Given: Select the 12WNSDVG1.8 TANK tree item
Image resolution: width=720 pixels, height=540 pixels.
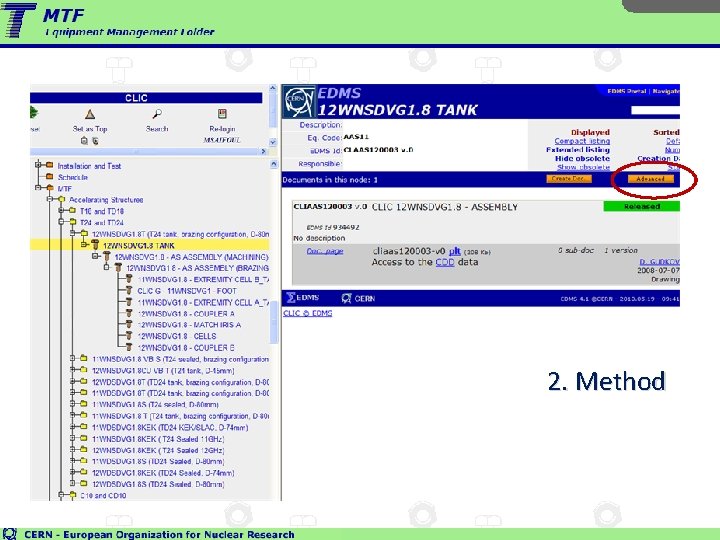Looking at the screenshot, I should tap(139, 245).
